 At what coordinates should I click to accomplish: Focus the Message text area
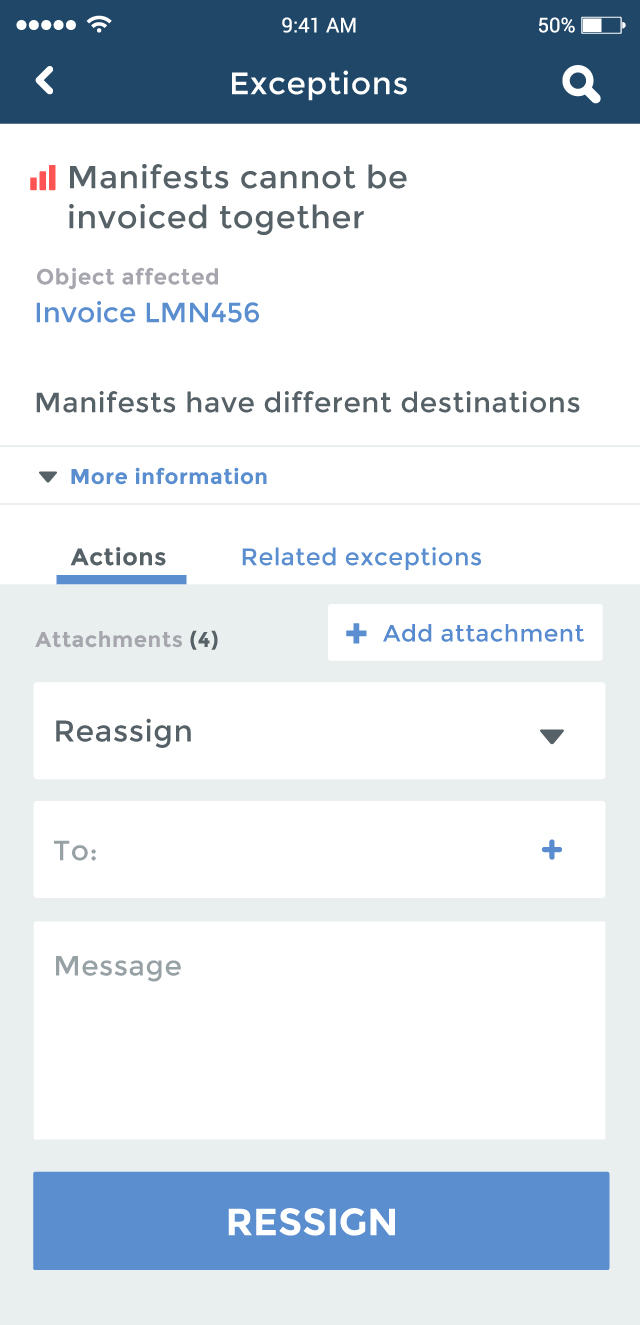click(x=319, y=1030)
